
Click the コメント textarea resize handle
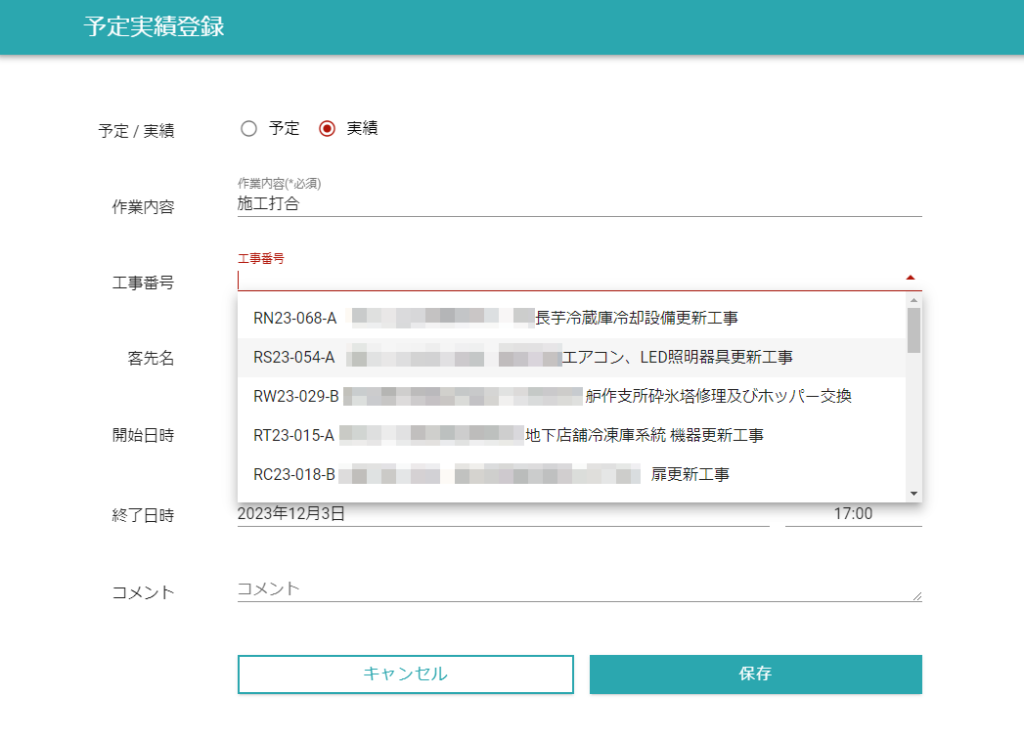916,596
